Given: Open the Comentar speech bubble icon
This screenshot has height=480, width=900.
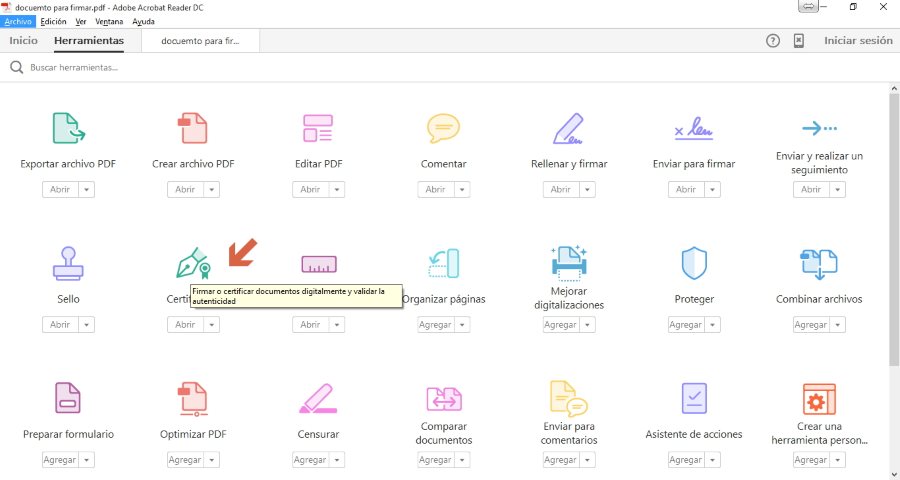Looking at the screenshot, I should [443, 128].
